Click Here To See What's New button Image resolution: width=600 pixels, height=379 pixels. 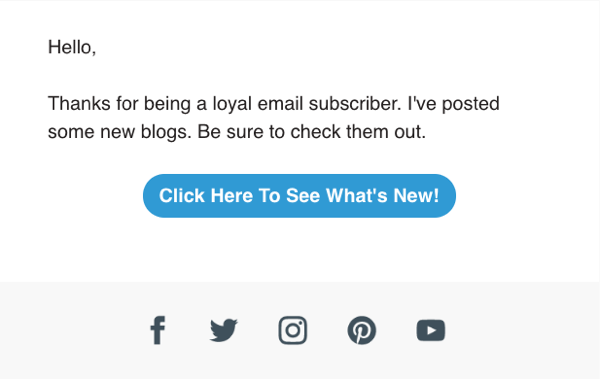tap(299, 196)
